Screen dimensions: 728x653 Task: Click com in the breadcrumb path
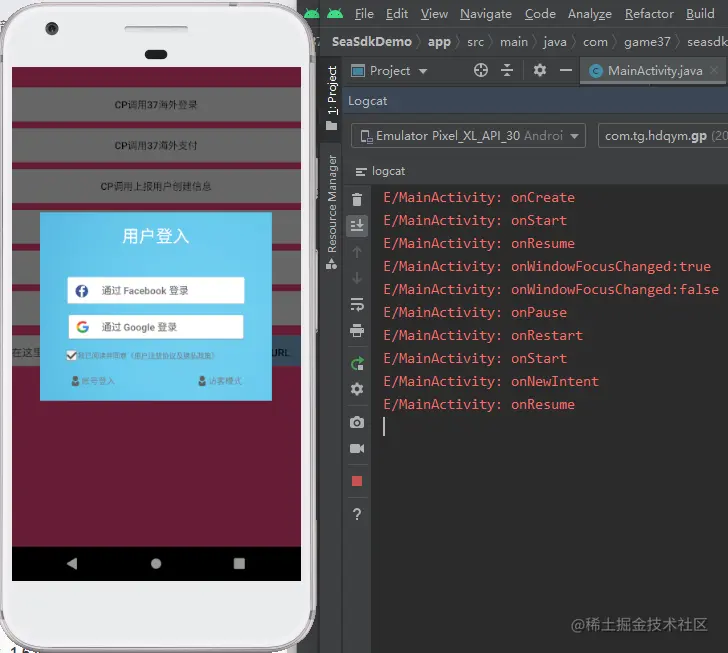(595, 42)
